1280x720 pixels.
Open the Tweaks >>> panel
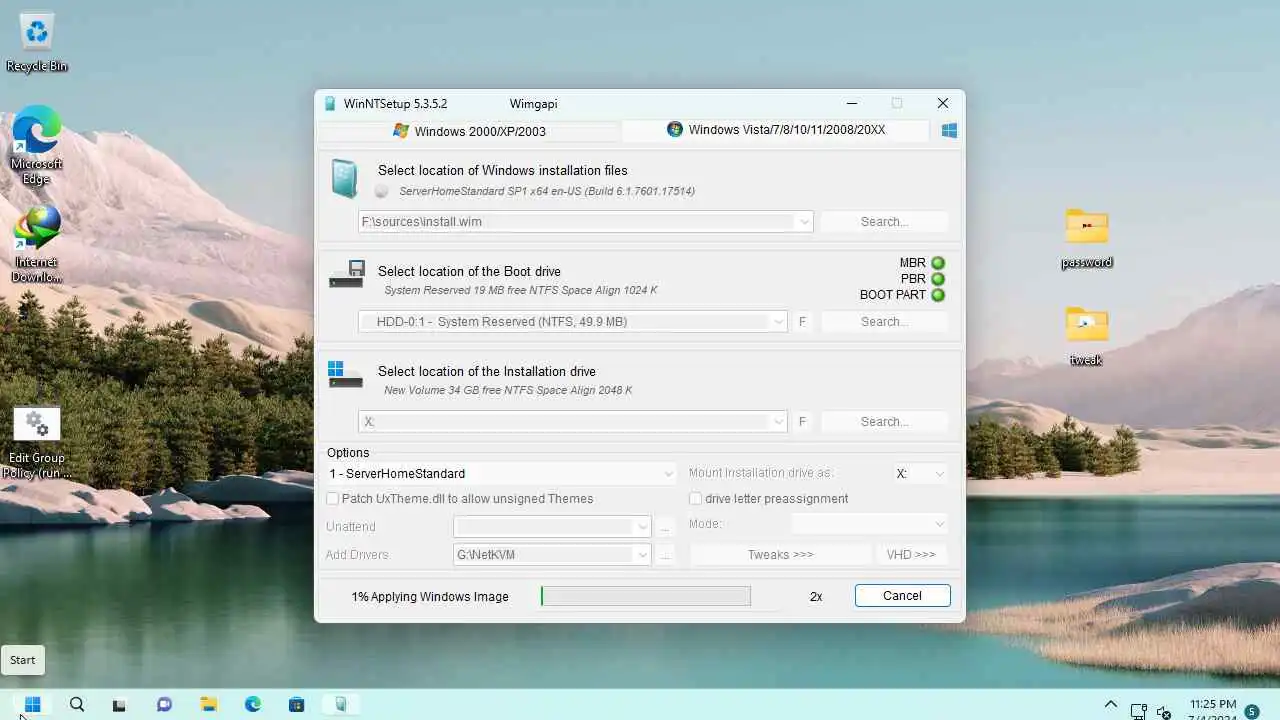point(781,554)
